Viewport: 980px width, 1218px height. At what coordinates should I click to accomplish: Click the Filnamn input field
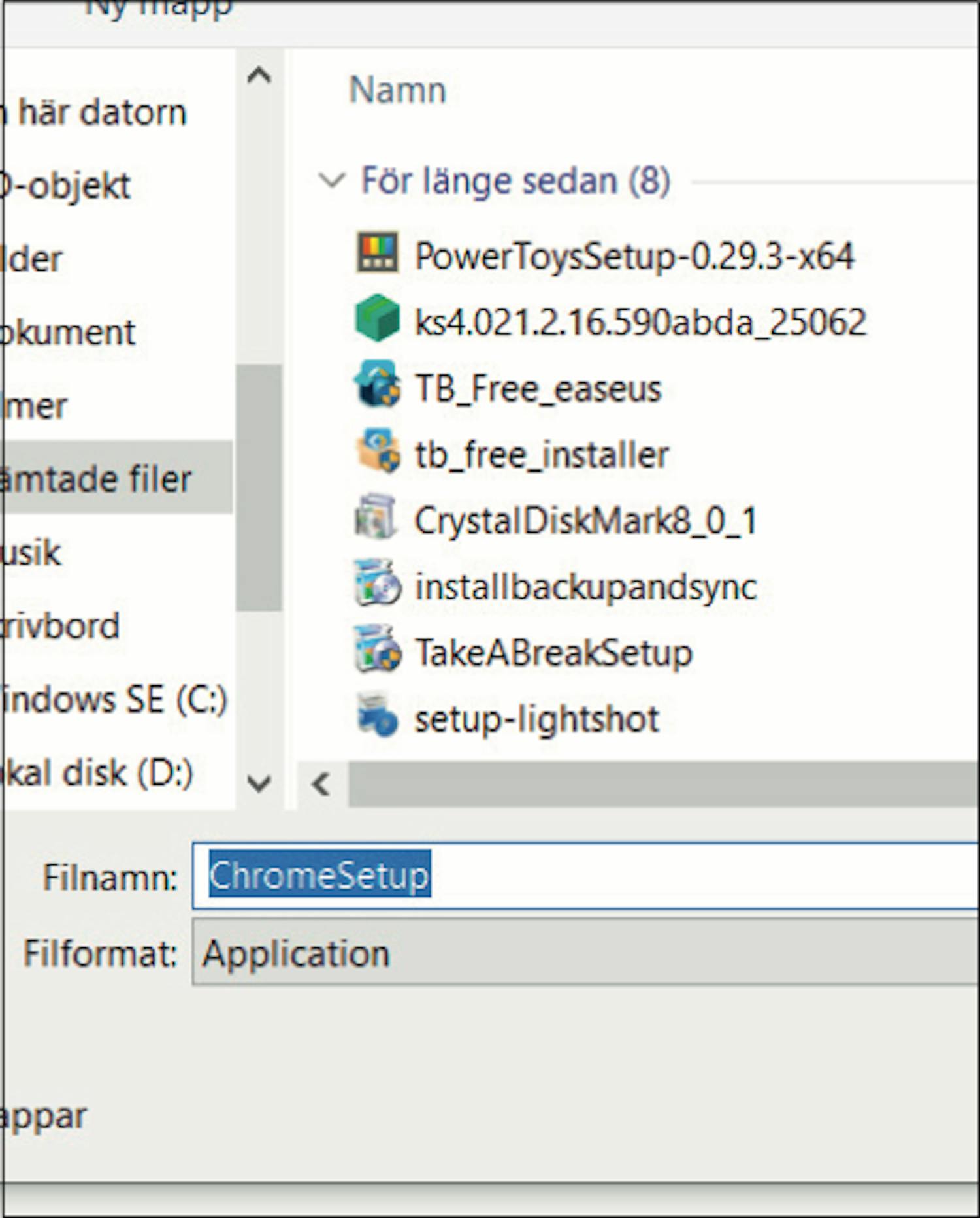585,875
